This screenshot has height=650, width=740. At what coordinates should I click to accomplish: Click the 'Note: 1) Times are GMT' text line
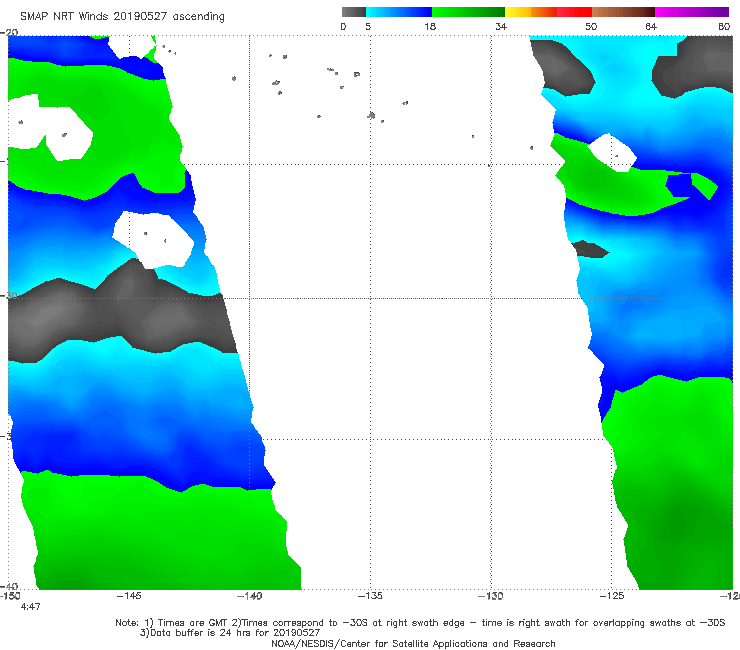tap(420, 623)
